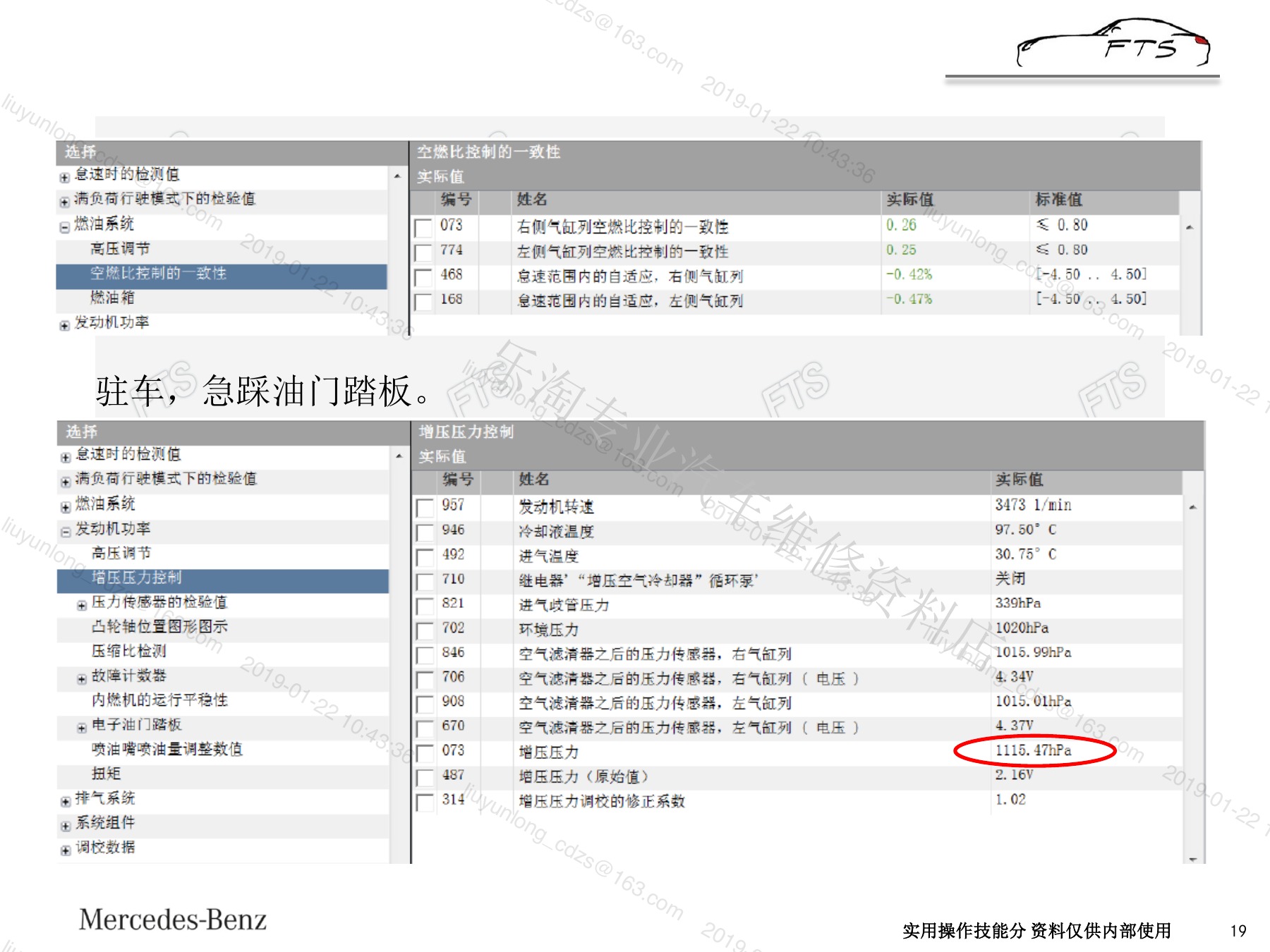Check the box for 487 增压压力（原始值）
1270x952 pixels.
[x=425, y=778]
